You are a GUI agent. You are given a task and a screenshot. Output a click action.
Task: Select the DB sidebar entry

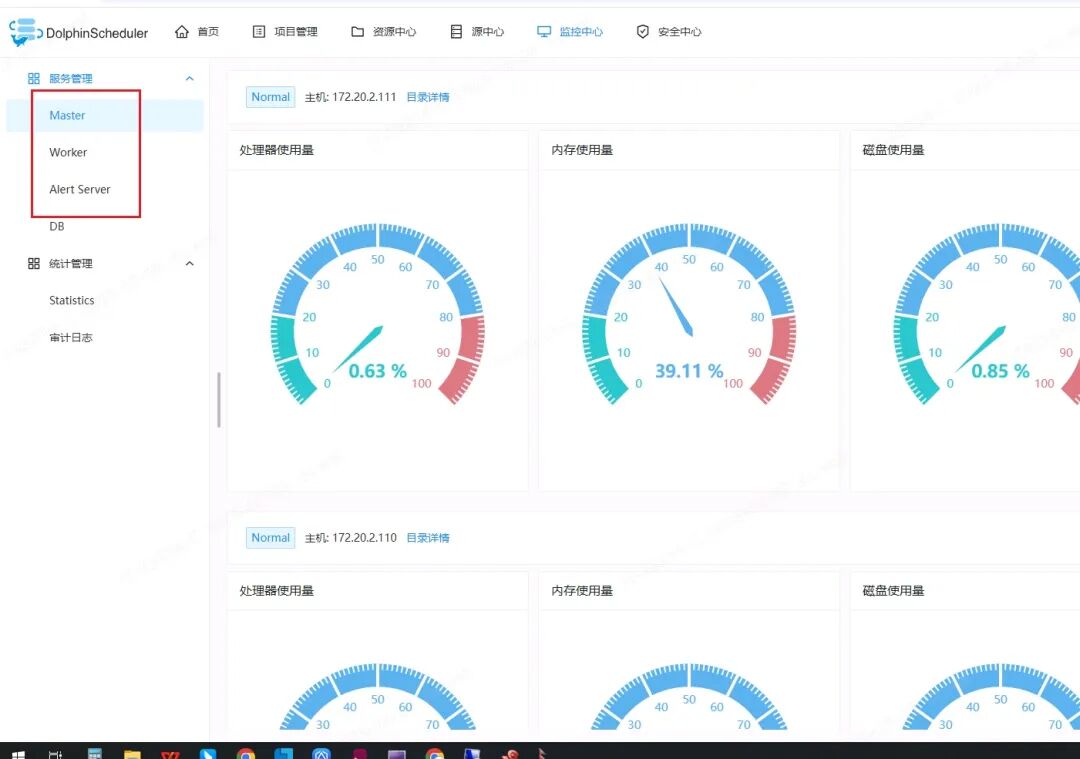click(x=56, y=227)
